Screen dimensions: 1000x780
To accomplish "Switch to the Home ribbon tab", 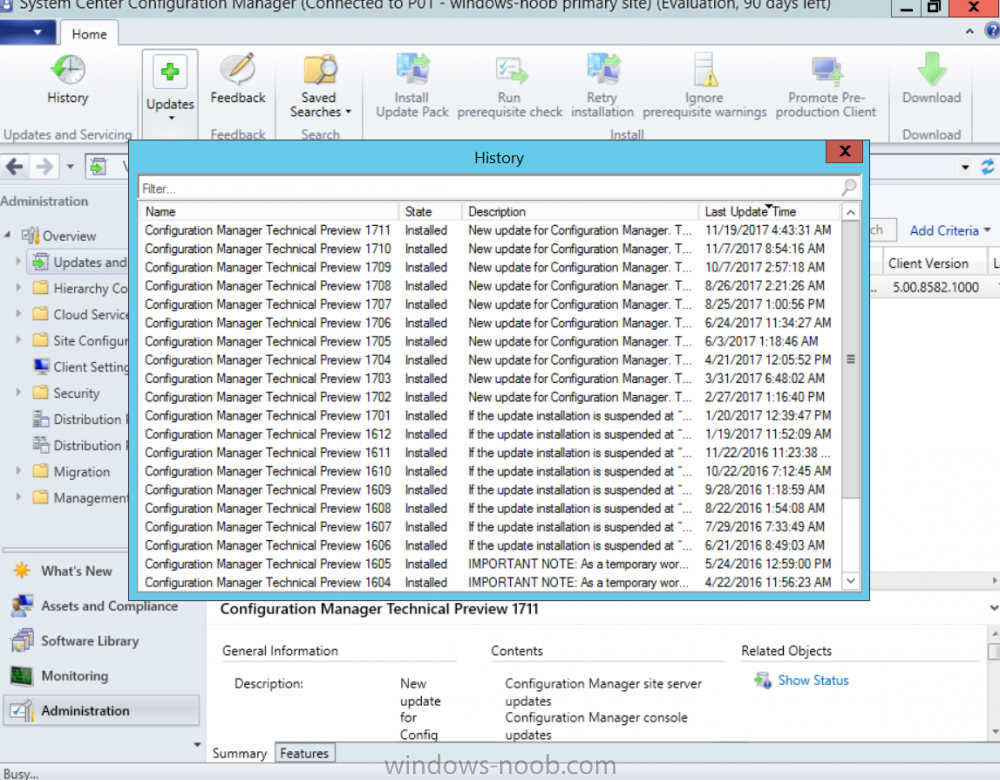I will 89,34.
